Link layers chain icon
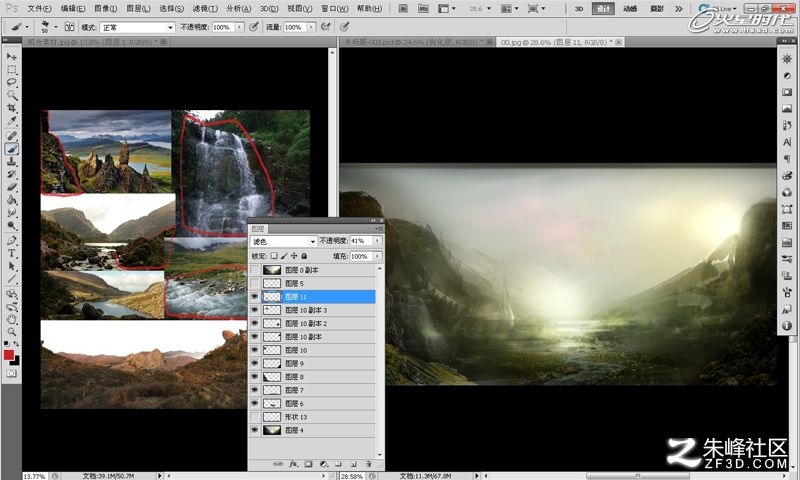 coord(278,464)
